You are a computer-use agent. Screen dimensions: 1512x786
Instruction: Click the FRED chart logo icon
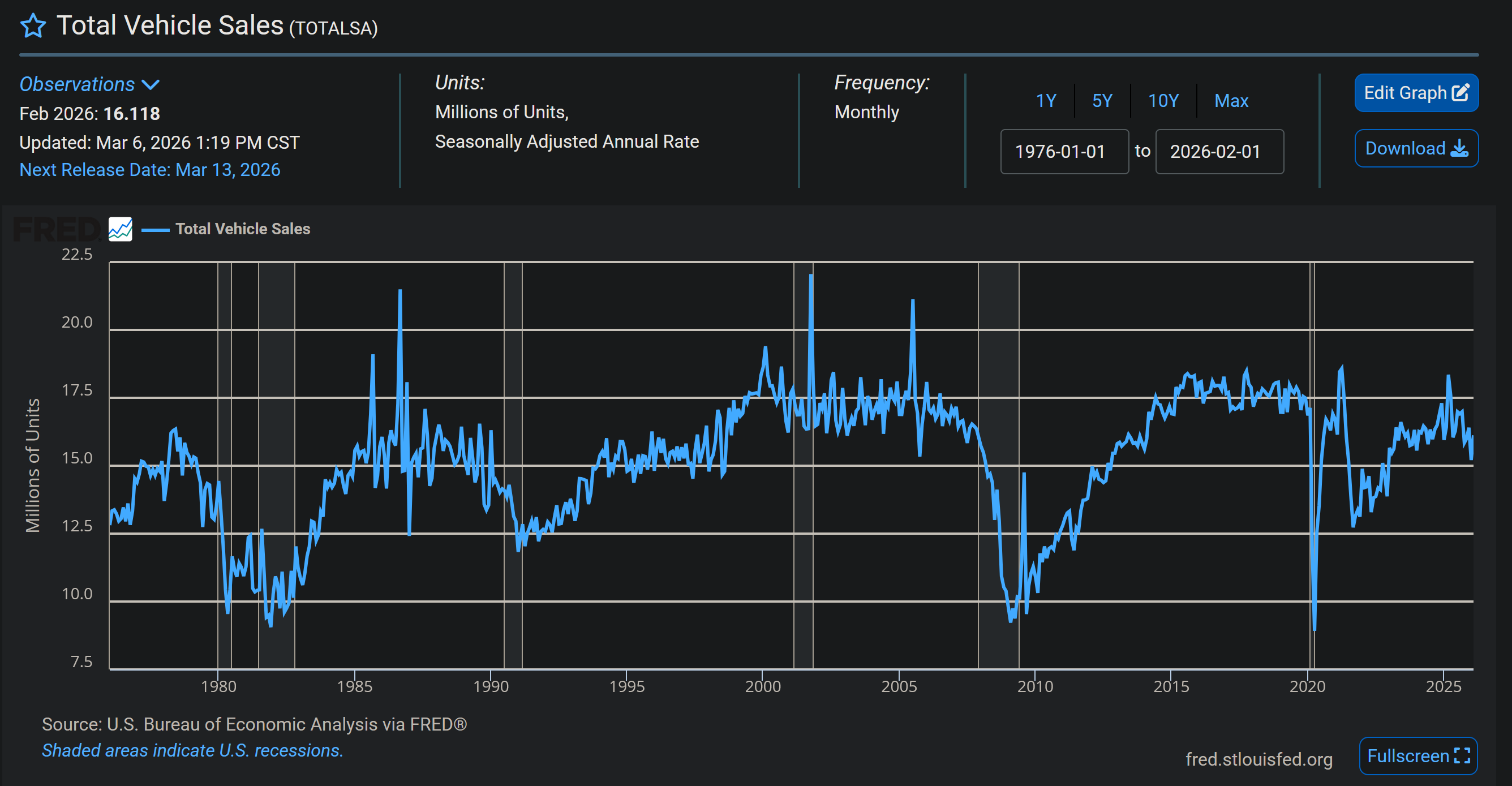coord(121,229)
